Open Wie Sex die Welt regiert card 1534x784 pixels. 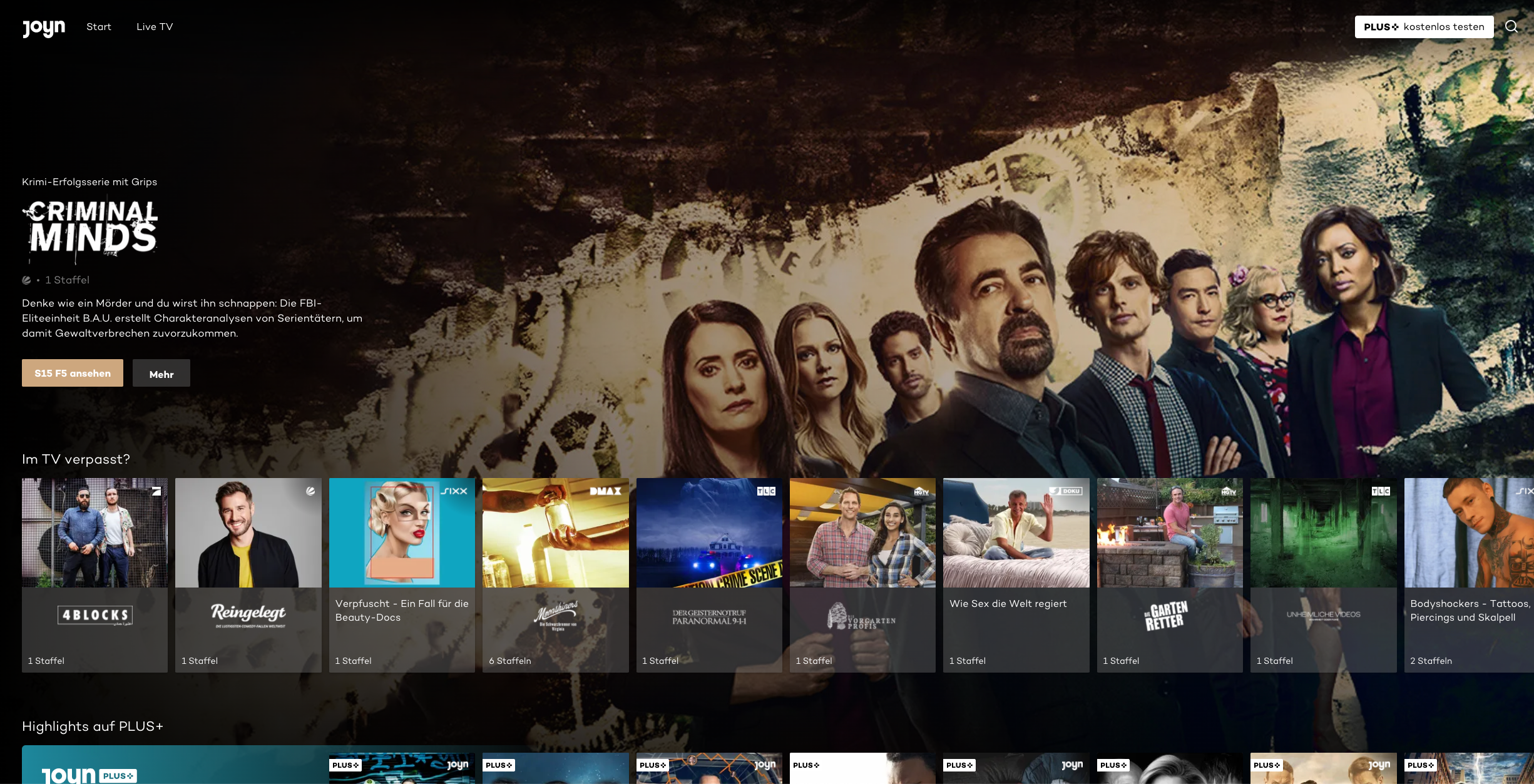[1016, 575]
